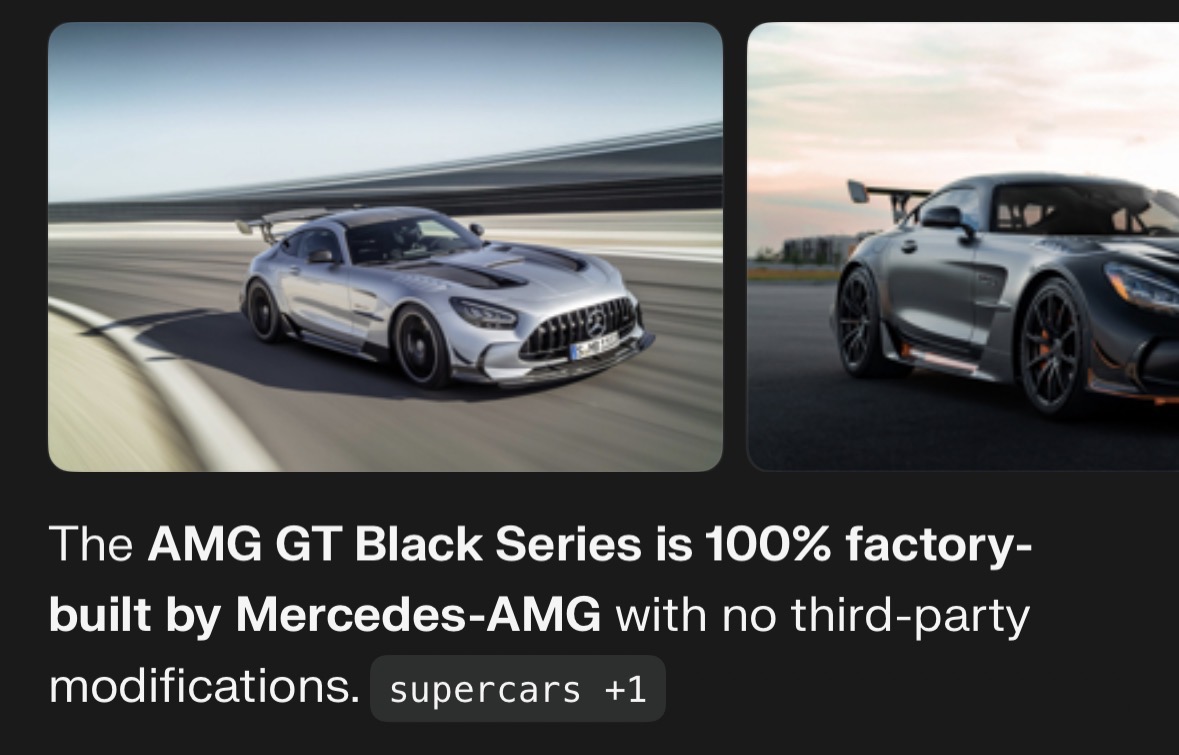This screenshot has height=755, width=1179.
Task: Open the silver AMG GT image thumbnail
Action: pyautogui.click(x=385, y=247)
